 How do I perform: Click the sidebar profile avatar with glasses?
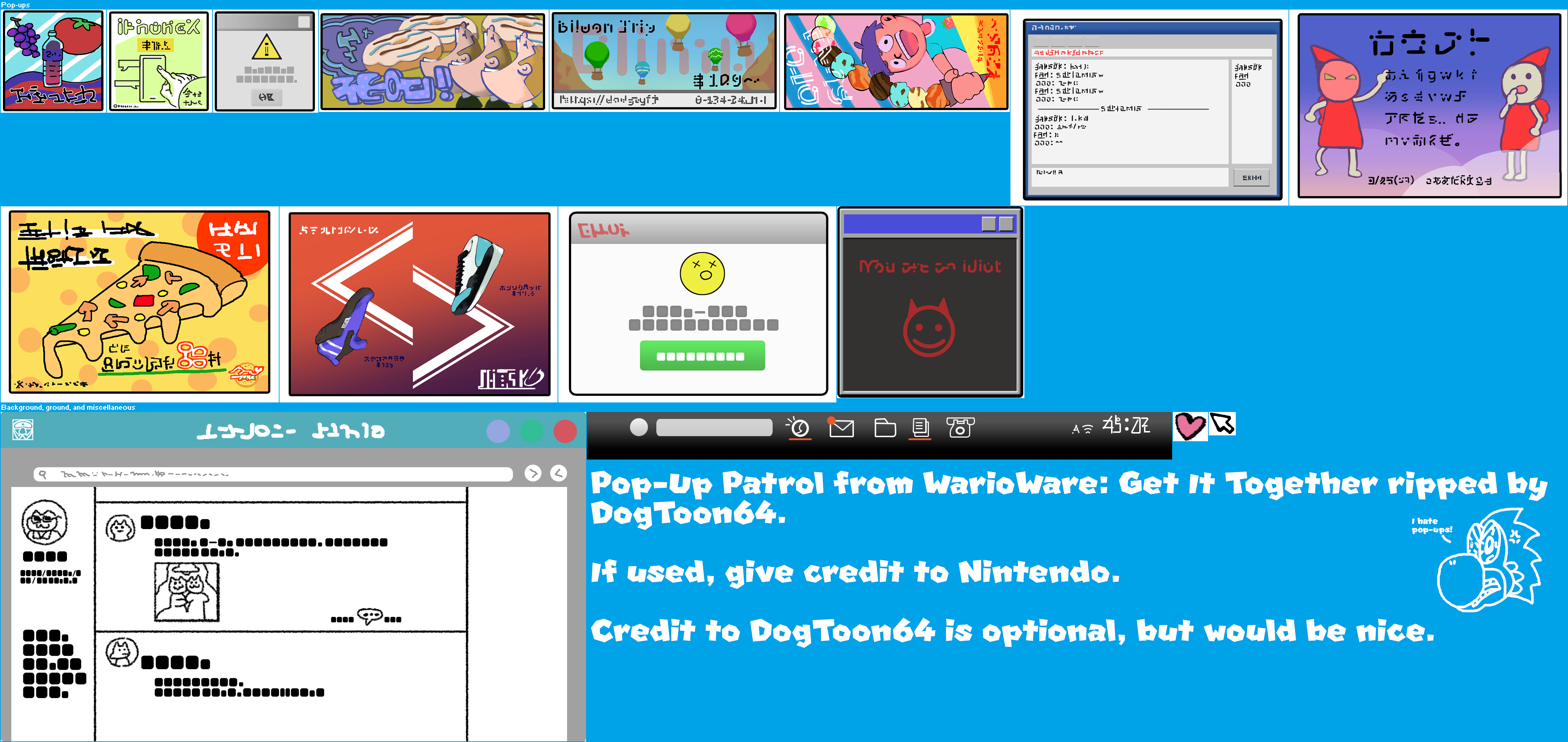click(44, 522)
